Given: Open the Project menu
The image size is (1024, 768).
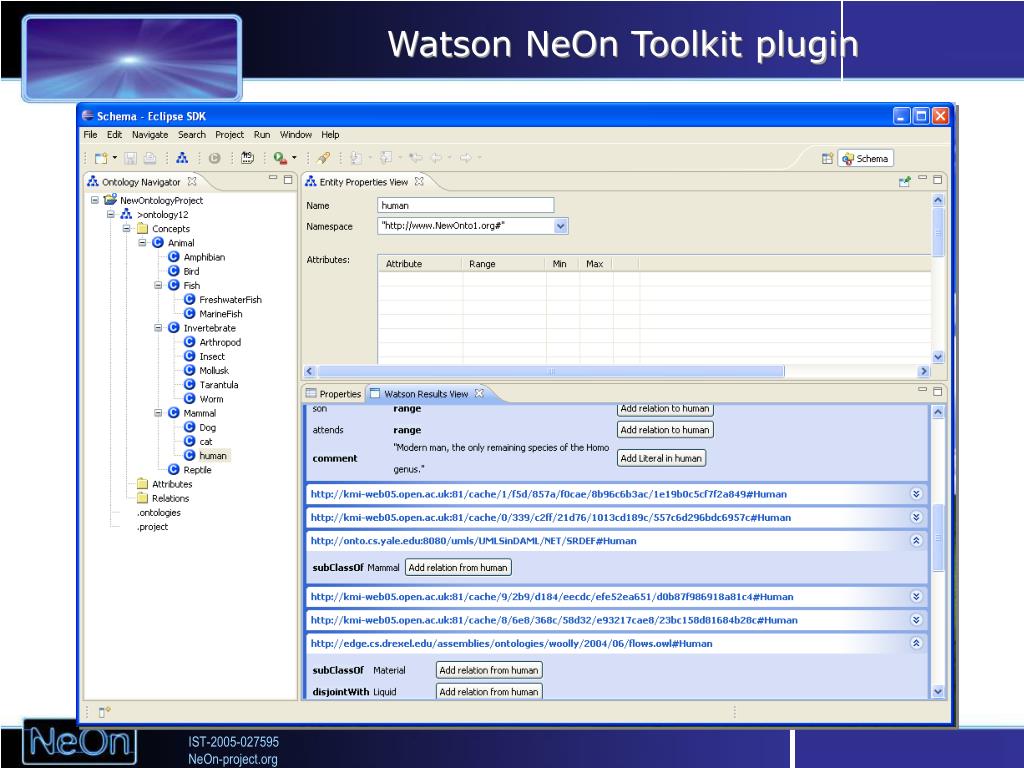Looking at the screenshot, I should point(229,135).
